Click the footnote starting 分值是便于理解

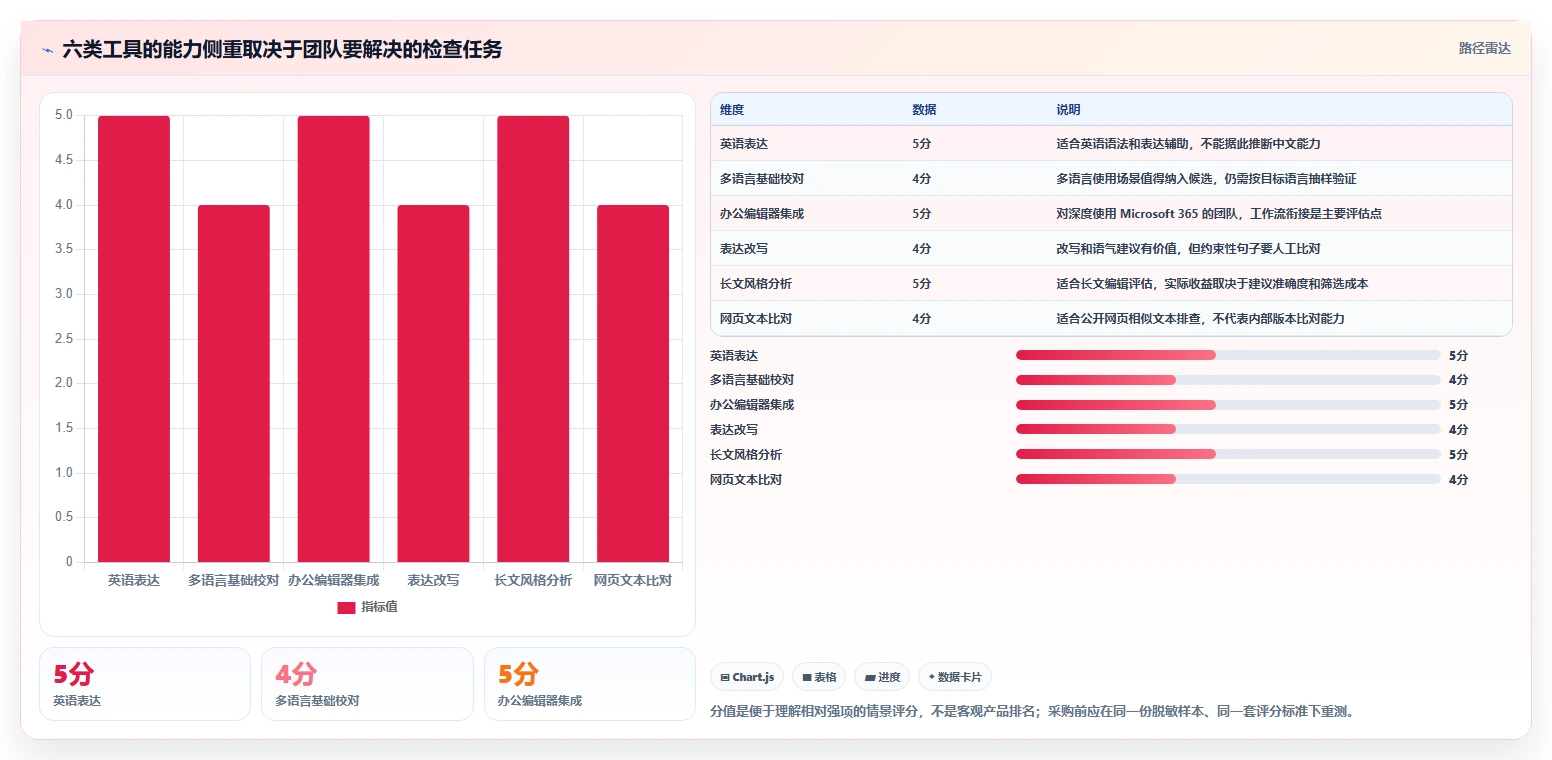coord(1032,712)
